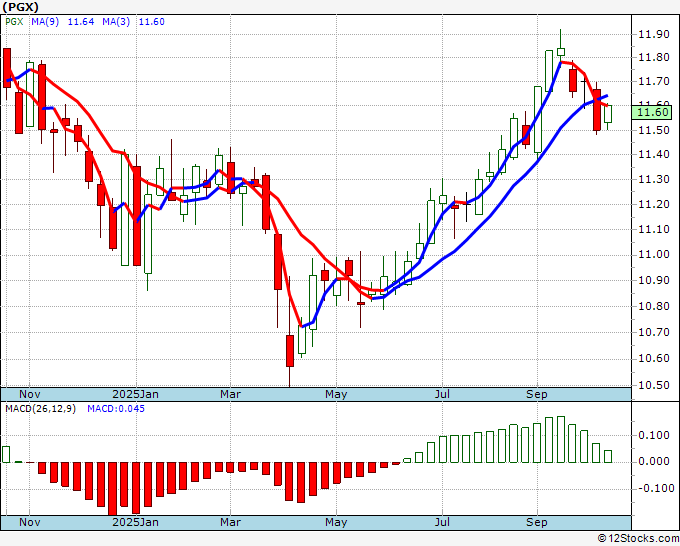The image size is (680, 546).
Task: Click the green current-price box 11.60
Action: [651, 112]
